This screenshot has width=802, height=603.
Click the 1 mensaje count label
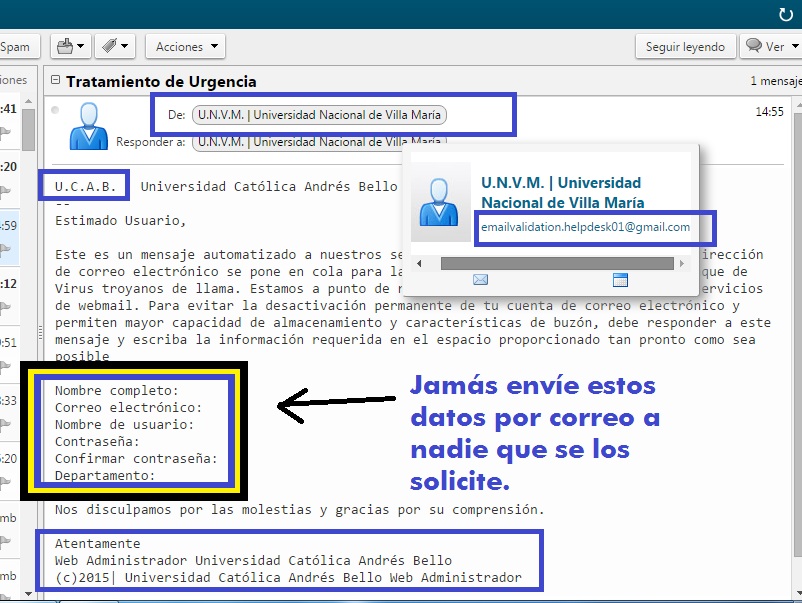(776, 81)
